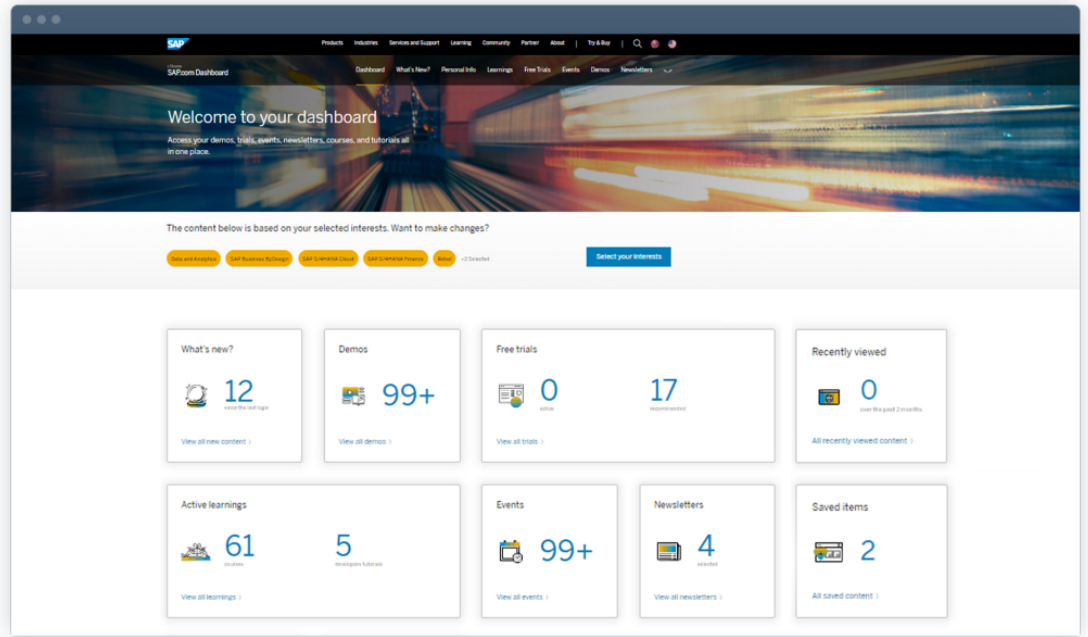Switch to the Free Trials tab
Viewport: 1088px width, 637px height.
[537, 69]
